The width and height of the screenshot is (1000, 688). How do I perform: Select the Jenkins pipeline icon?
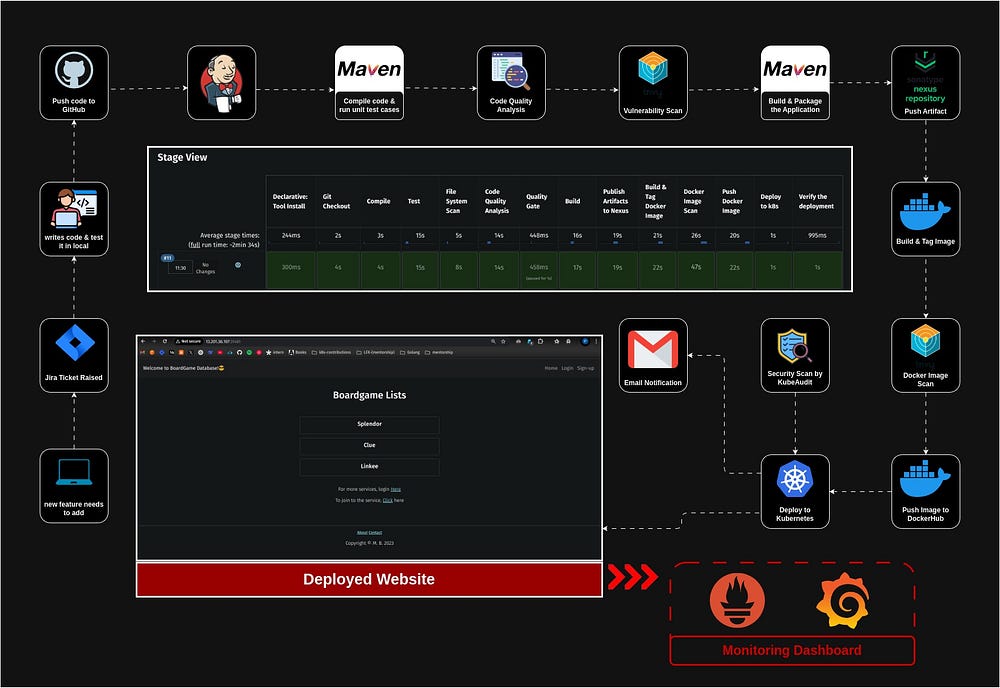point(221,82)
